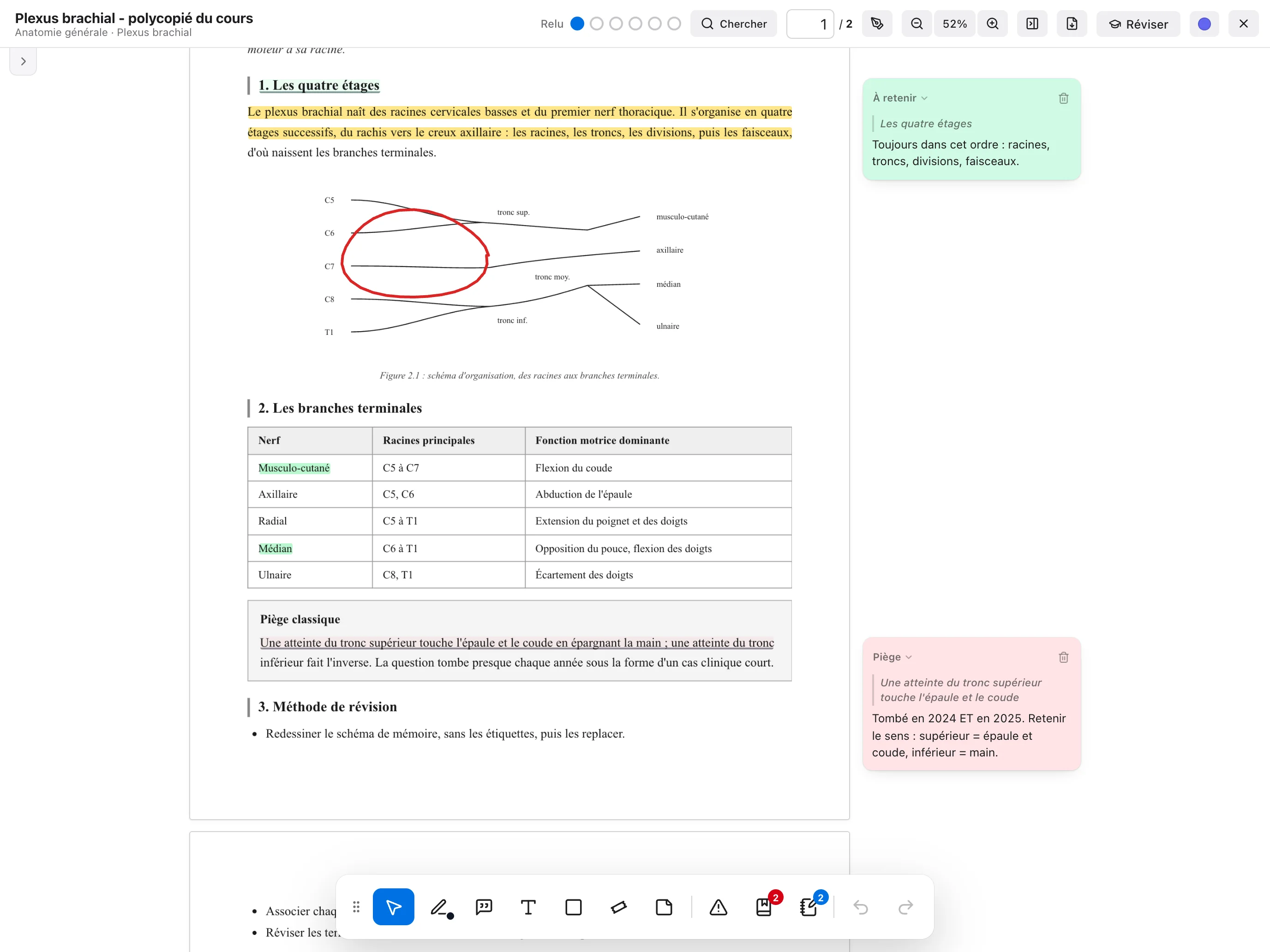The image size is (1270, 952).
Task: Open the 'À retenir' note type dropdown
Action: [900, 98]
